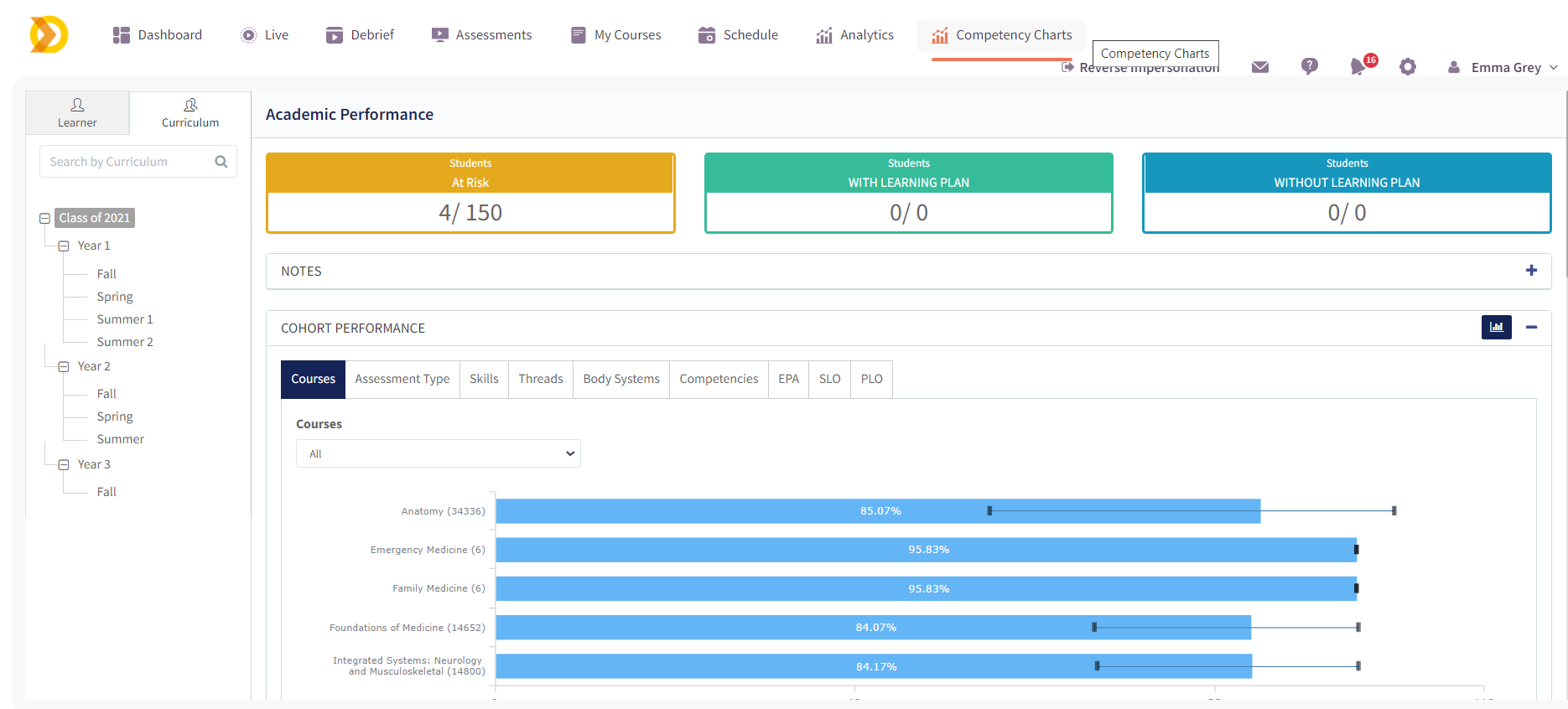This screenshot has width=1568, height=709.
Task: Click the app logo in top left
Action: pos(49,35)
